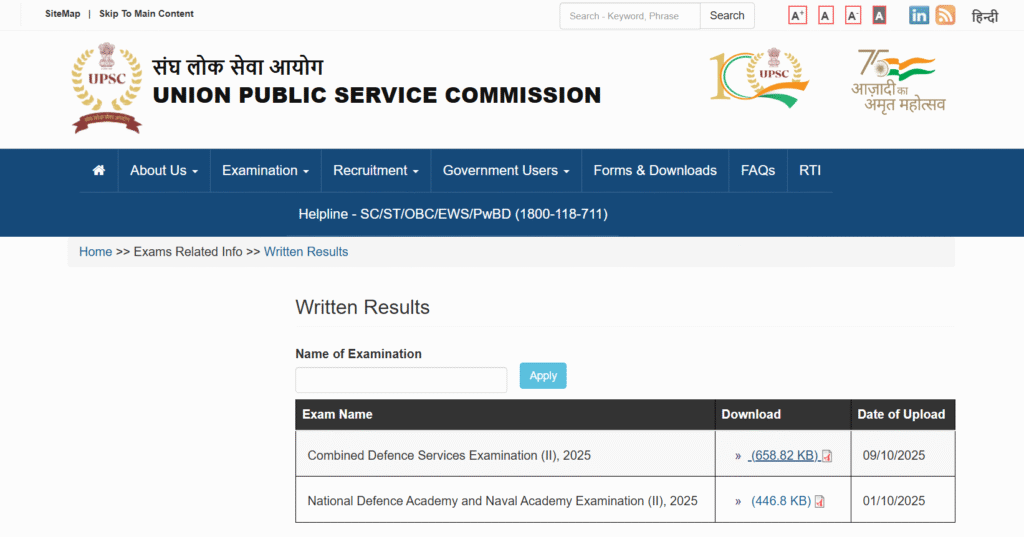This screenshot has width=1024, height=537.
Task: Open the orange RSS feed icon
Action: pyautogui.click(x=945, y=15)
